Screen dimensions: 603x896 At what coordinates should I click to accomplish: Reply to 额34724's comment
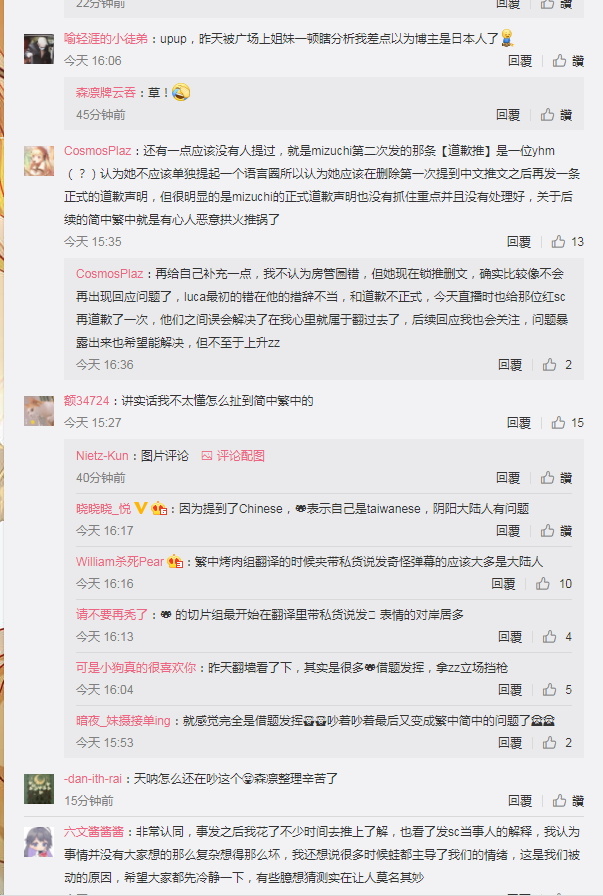pos(519,422)
